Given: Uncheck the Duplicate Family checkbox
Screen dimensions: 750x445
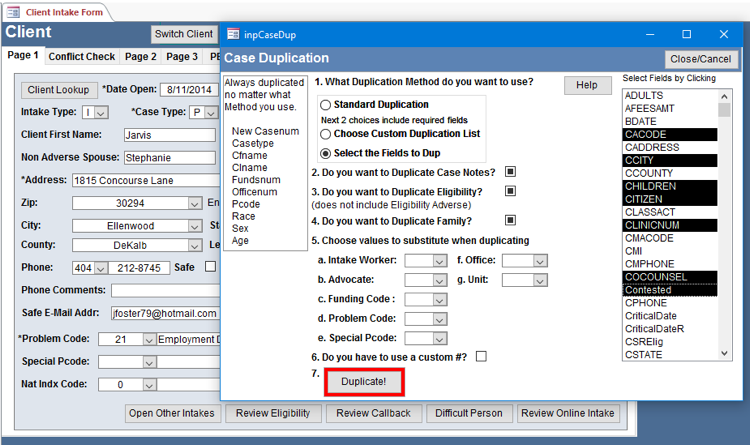Looking at the screenshot, I should (x=510, y=220).
